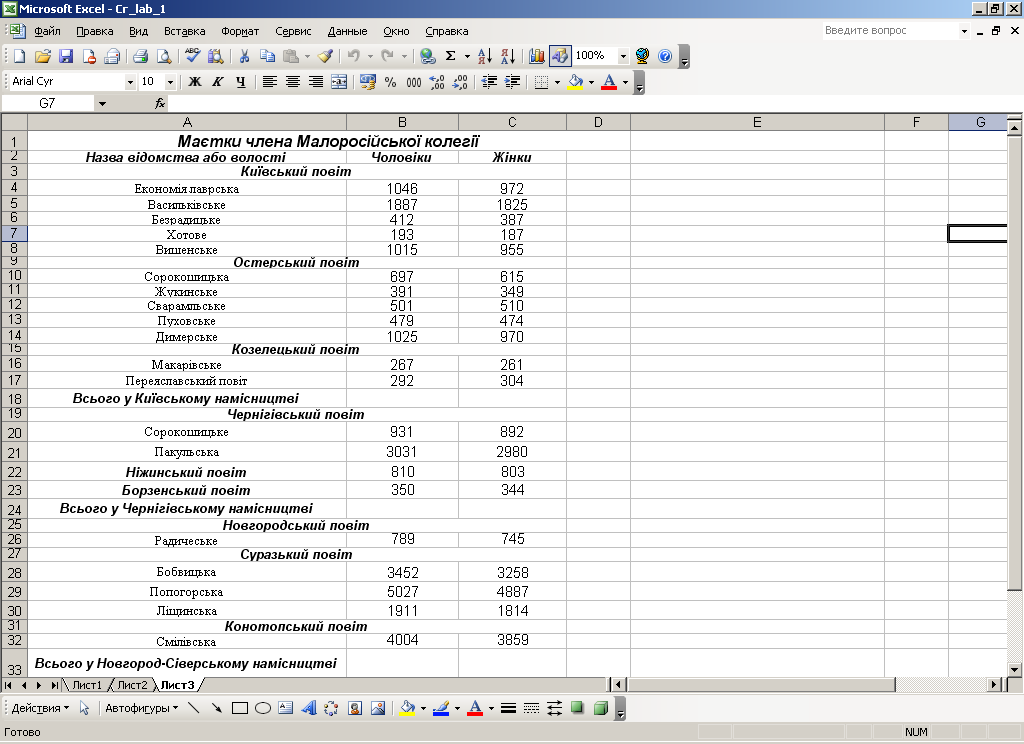
Task: Apply AutoSum with the sigma icon
Action: (451, 56)
